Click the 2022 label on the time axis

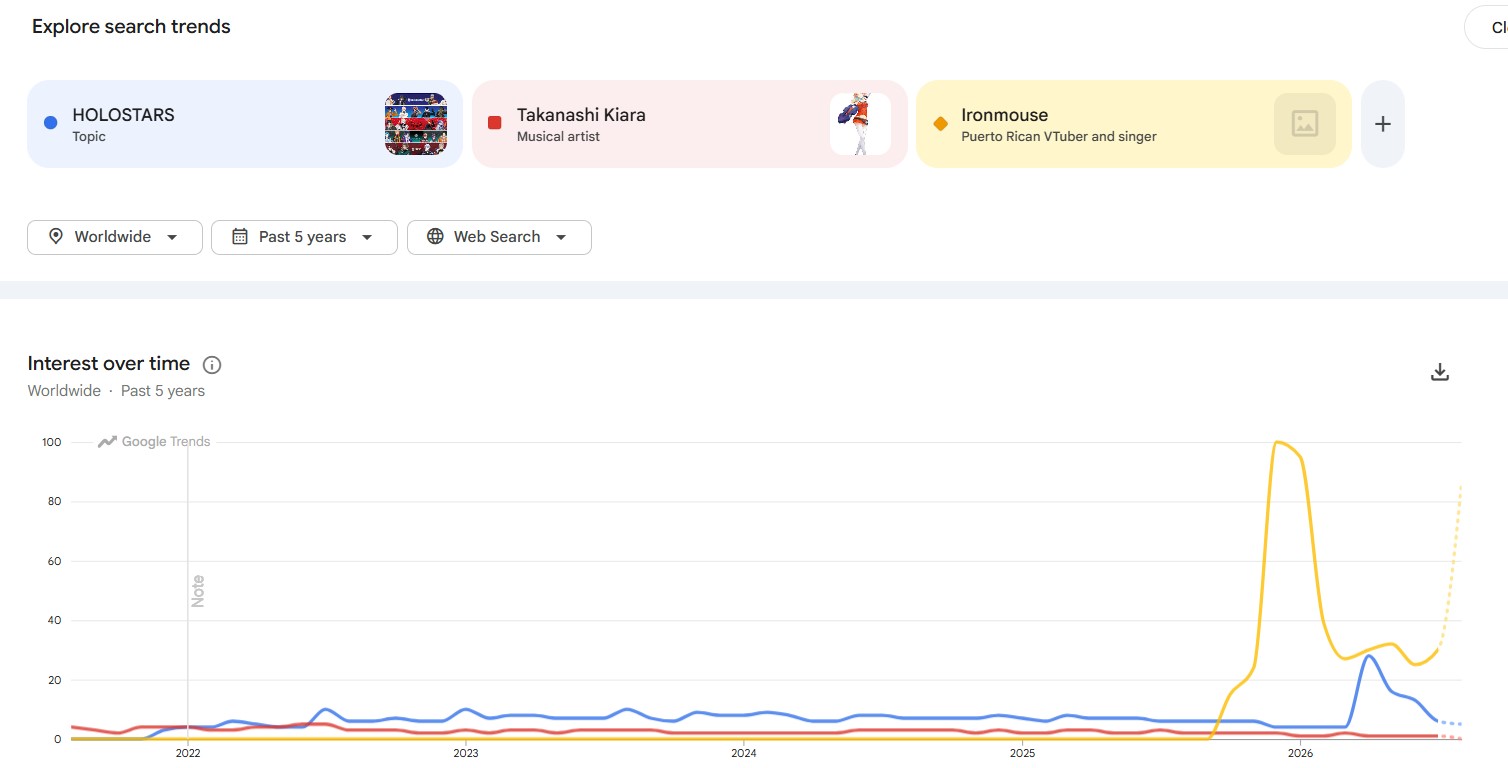(x=188, y=752)
